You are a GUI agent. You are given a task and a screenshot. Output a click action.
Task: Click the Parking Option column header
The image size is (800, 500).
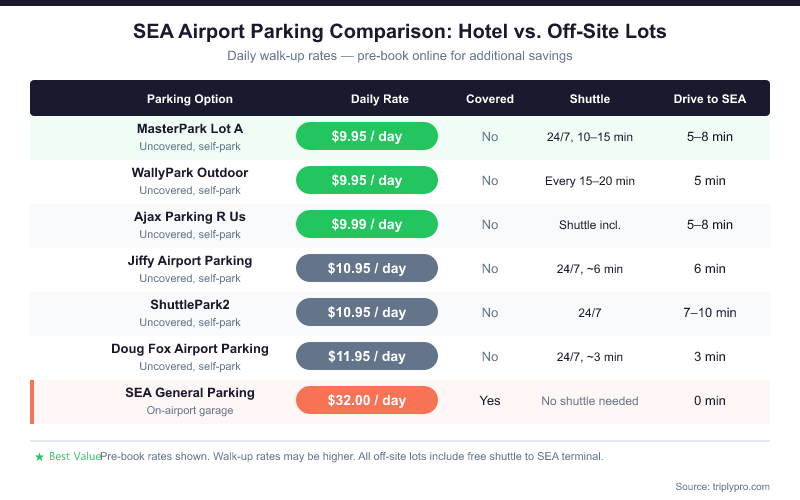tap(190, 99)
